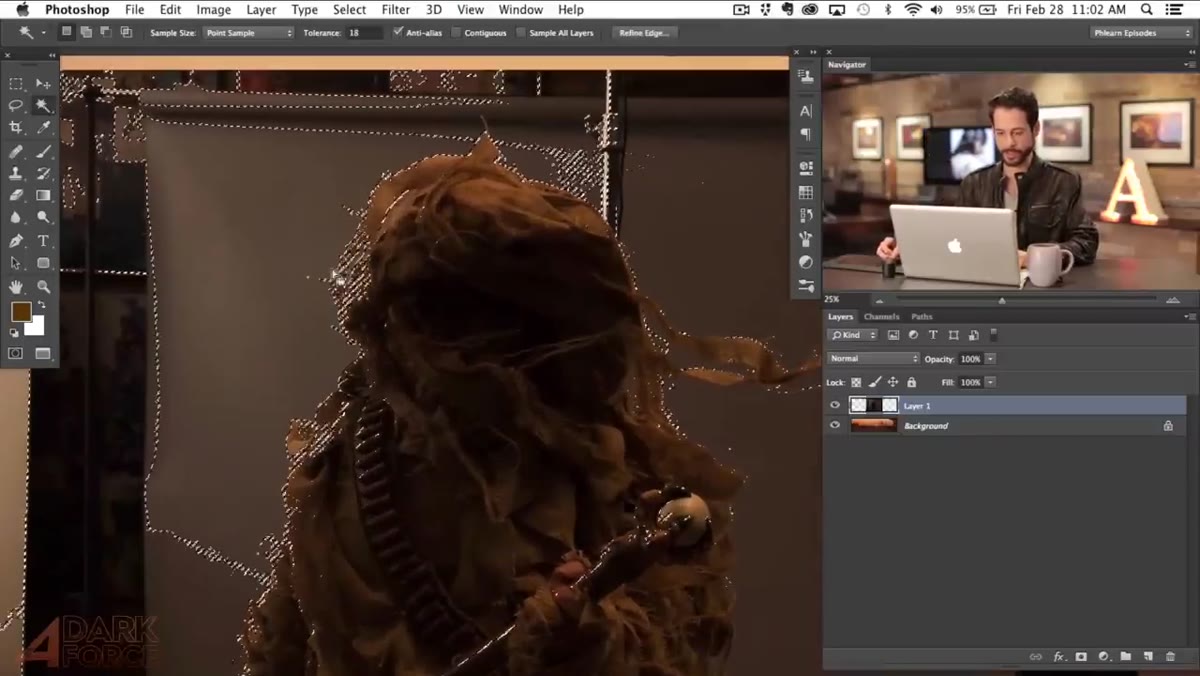Switch to the Channels tab
The image size is (1200, 676).
(x=881, y=316)
